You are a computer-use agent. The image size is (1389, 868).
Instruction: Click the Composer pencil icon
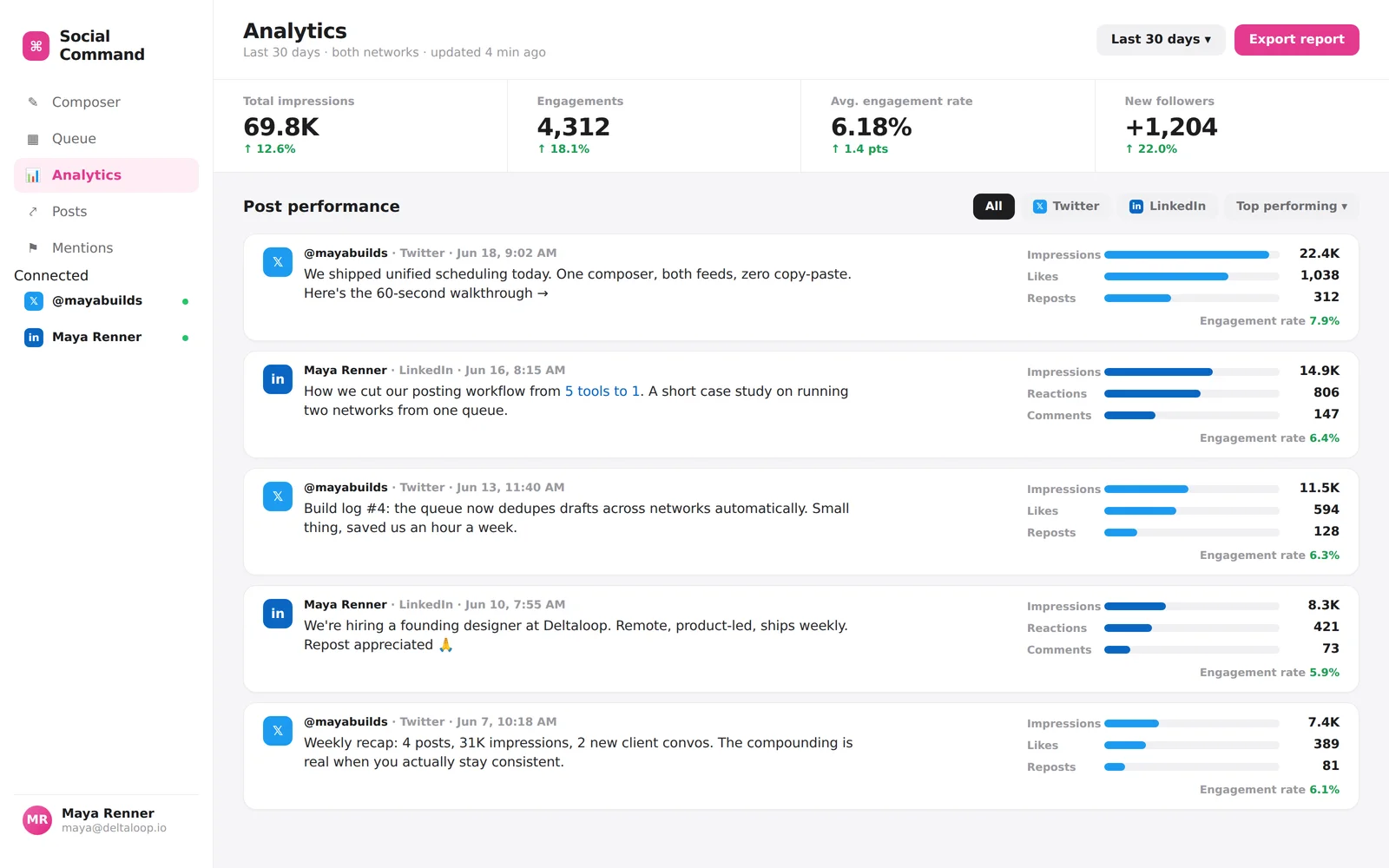(x=33, y=102)
